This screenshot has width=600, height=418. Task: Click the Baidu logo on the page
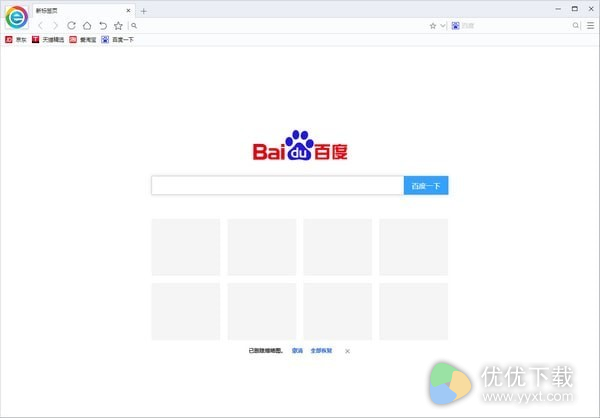pyautogui.click(x=300, y=145)
